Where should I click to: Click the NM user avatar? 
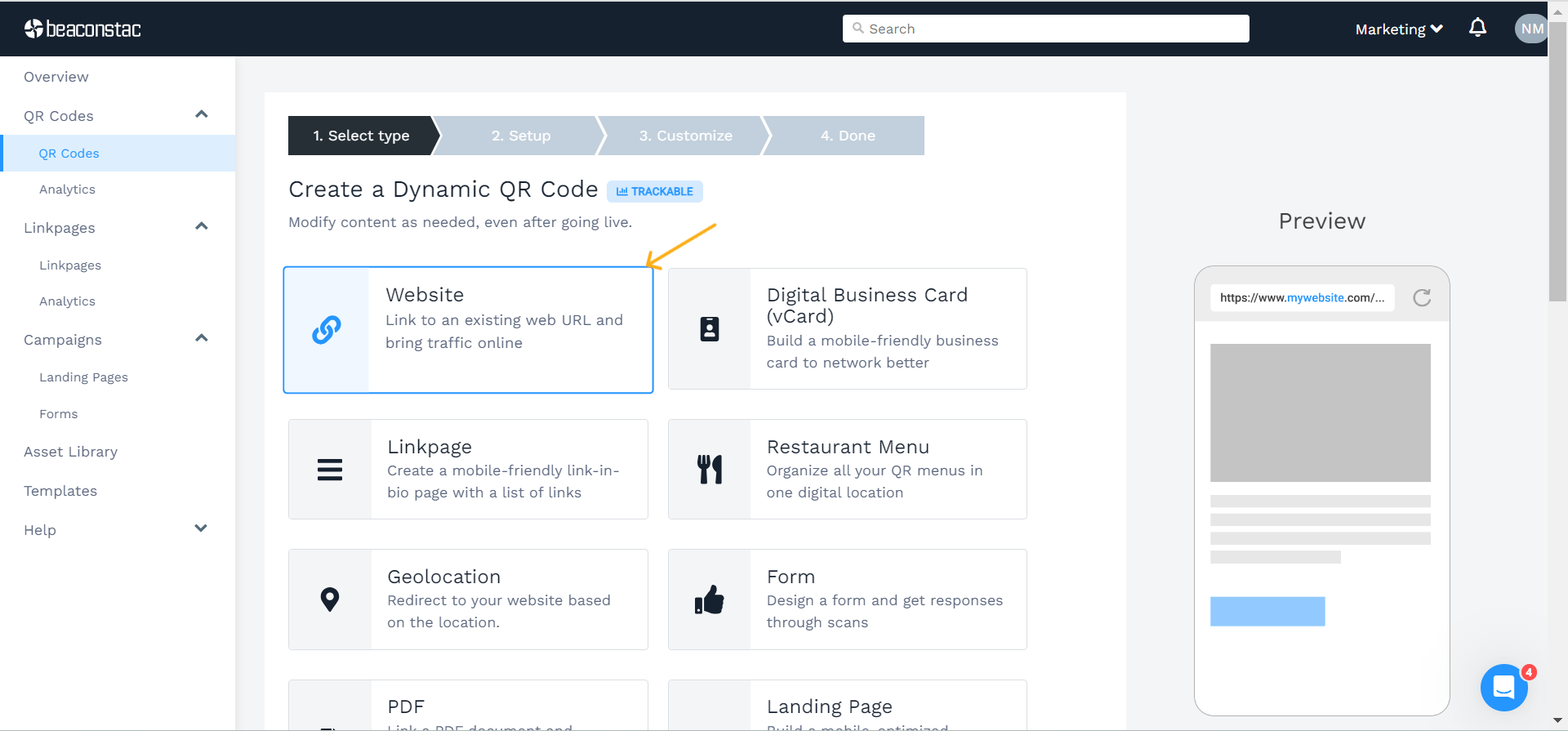pos(1530,29)
